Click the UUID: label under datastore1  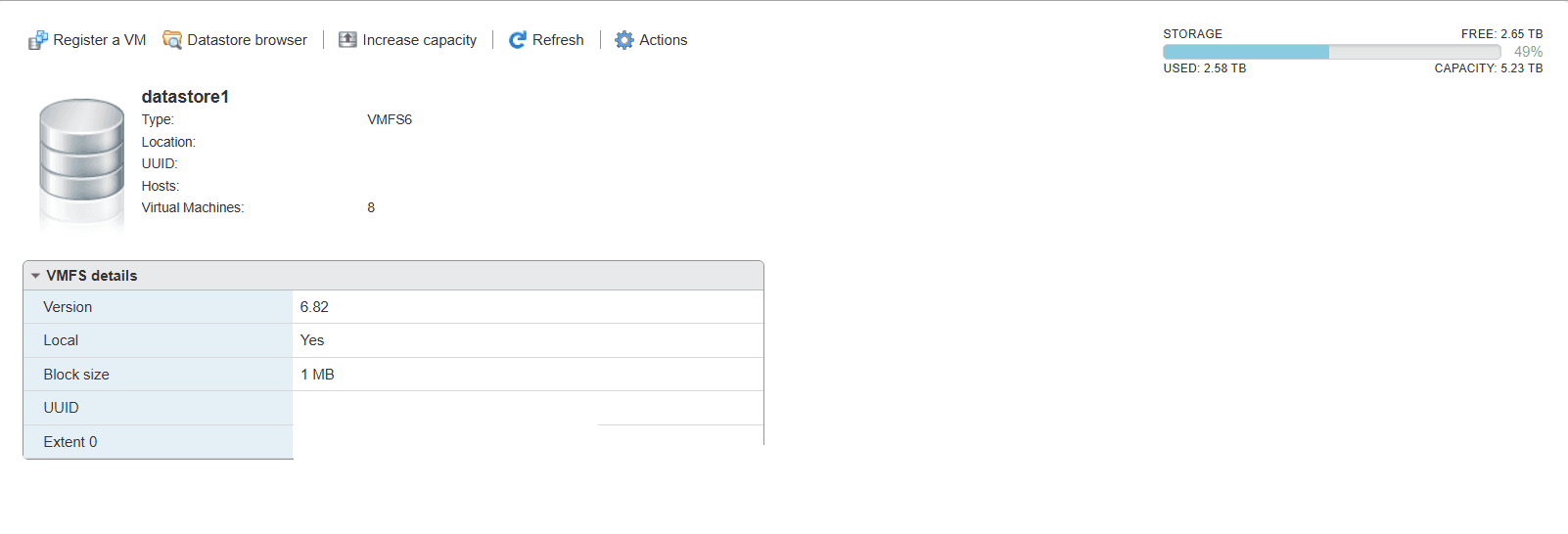coord(160,163)
